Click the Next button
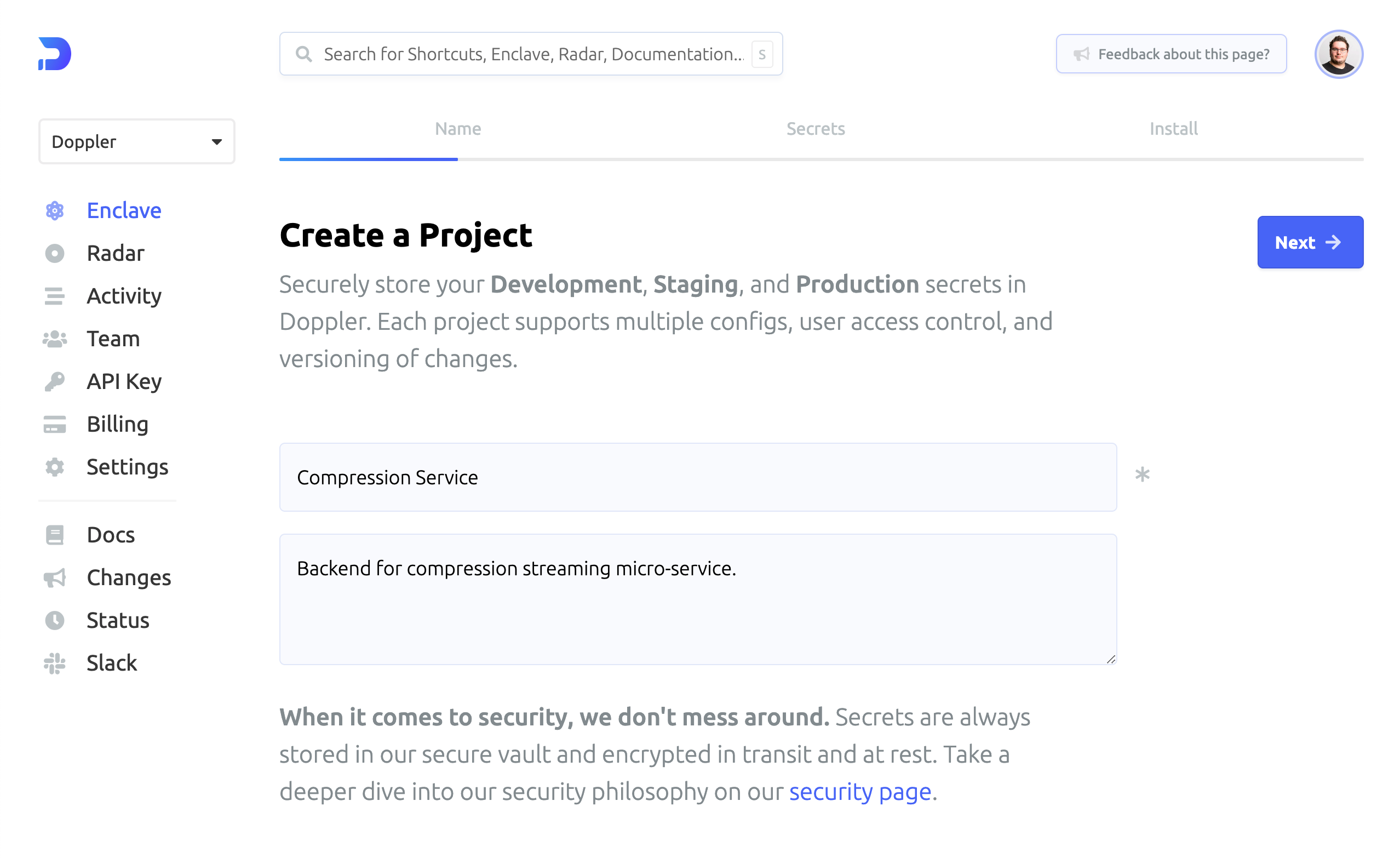The width and height of the screenshot is (1400, 858). coord(1310,242)
